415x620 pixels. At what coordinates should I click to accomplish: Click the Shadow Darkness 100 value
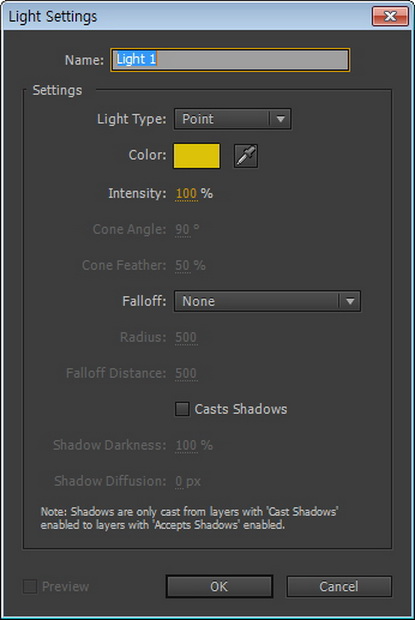click(186, 445)
